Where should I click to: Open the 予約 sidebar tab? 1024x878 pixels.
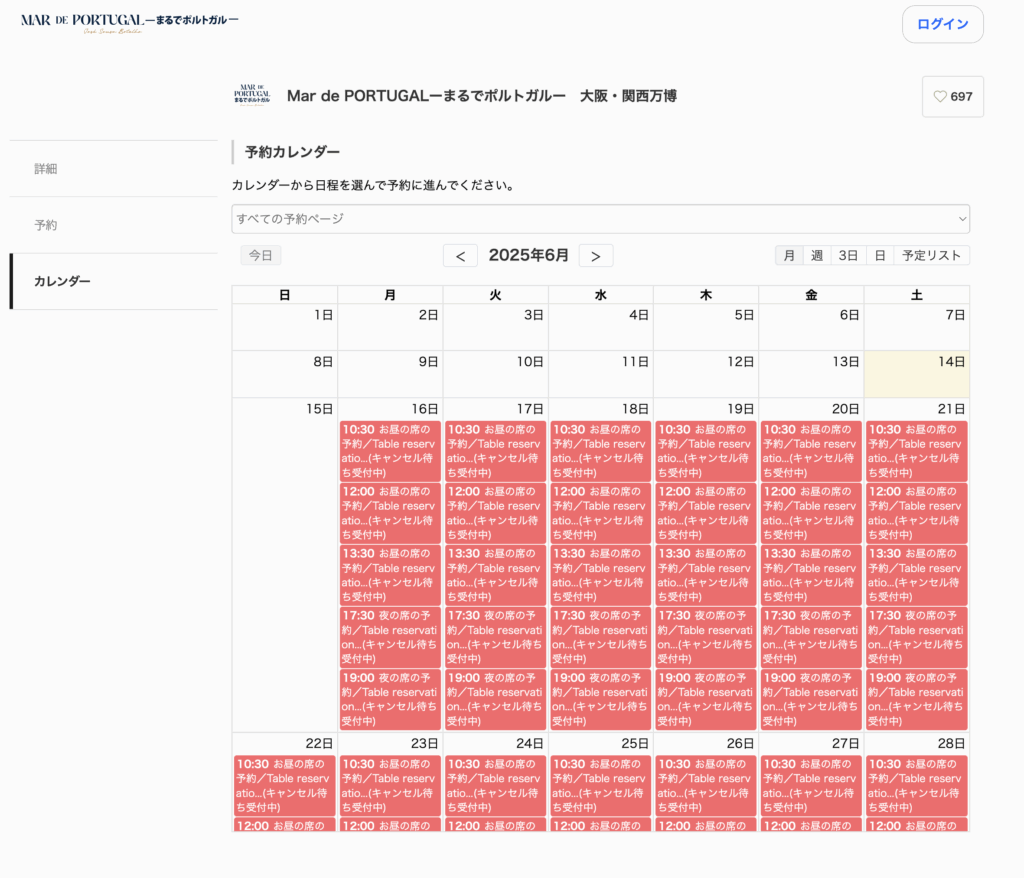(x=114, y=225)
